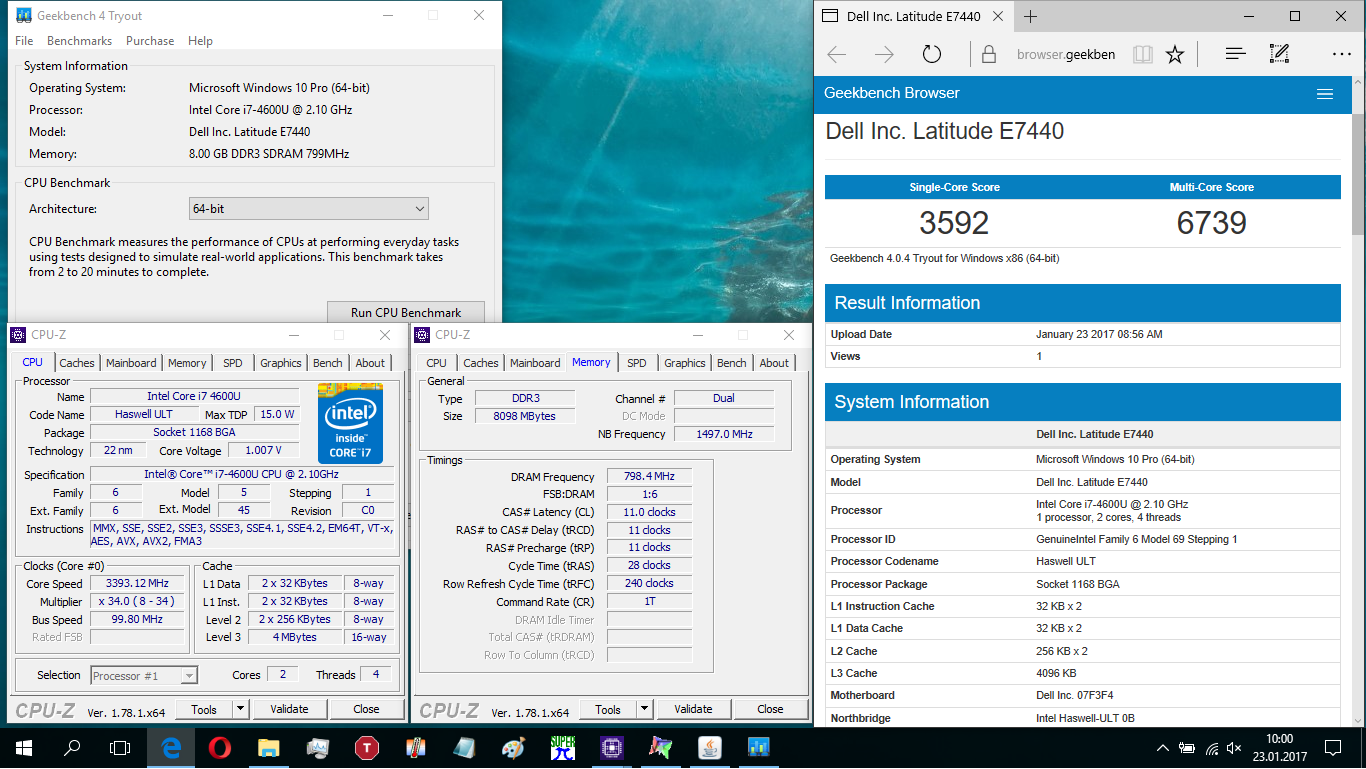Check the battery tray icon
Image resolution: width=1366 pixels, height=769 pixels.
click(1187, 747)
